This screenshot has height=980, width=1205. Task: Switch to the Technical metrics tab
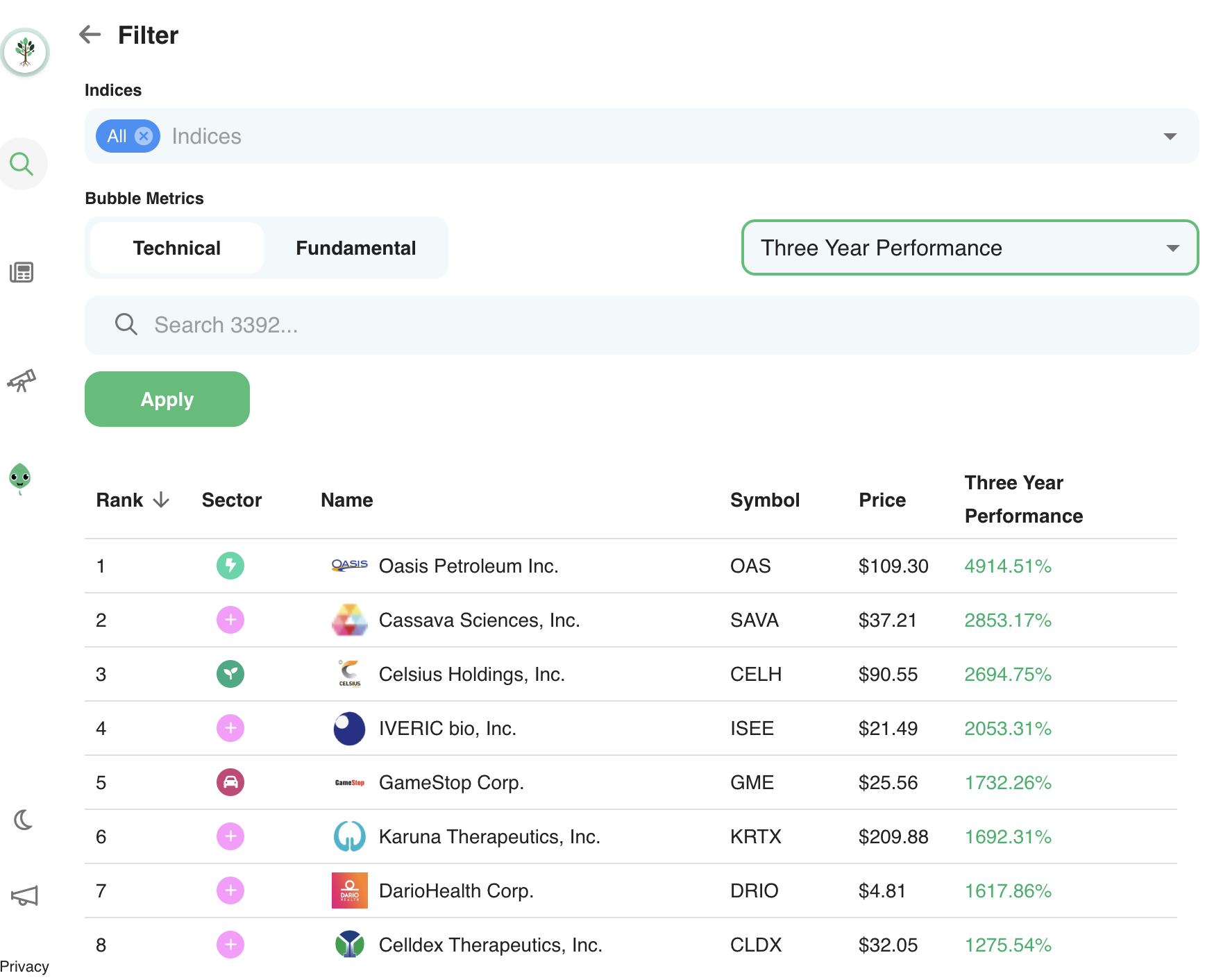(x=176, y=248)
